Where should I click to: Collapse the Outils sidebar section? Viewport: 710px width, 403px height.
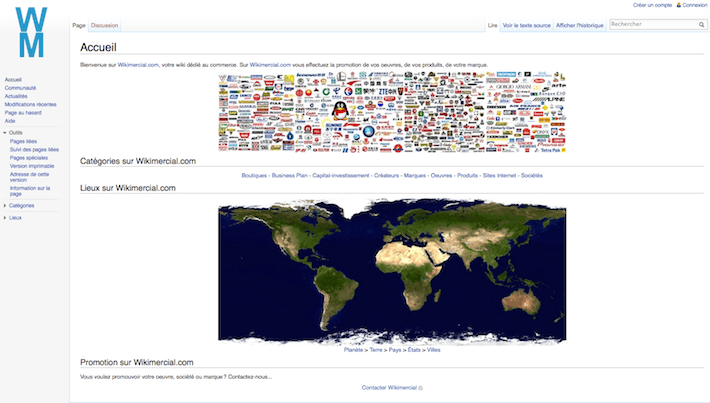[5, 133]
